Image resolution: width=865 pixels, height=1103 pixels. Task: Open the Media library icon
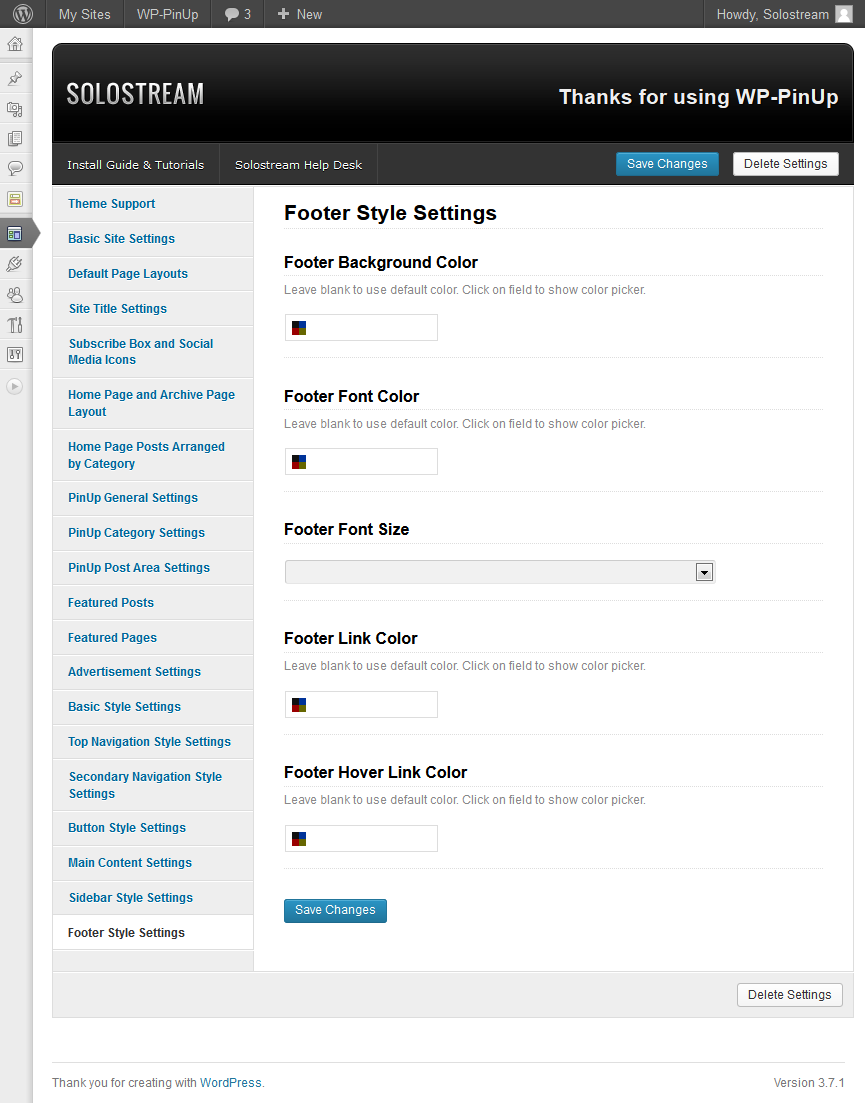coord(15,109)
